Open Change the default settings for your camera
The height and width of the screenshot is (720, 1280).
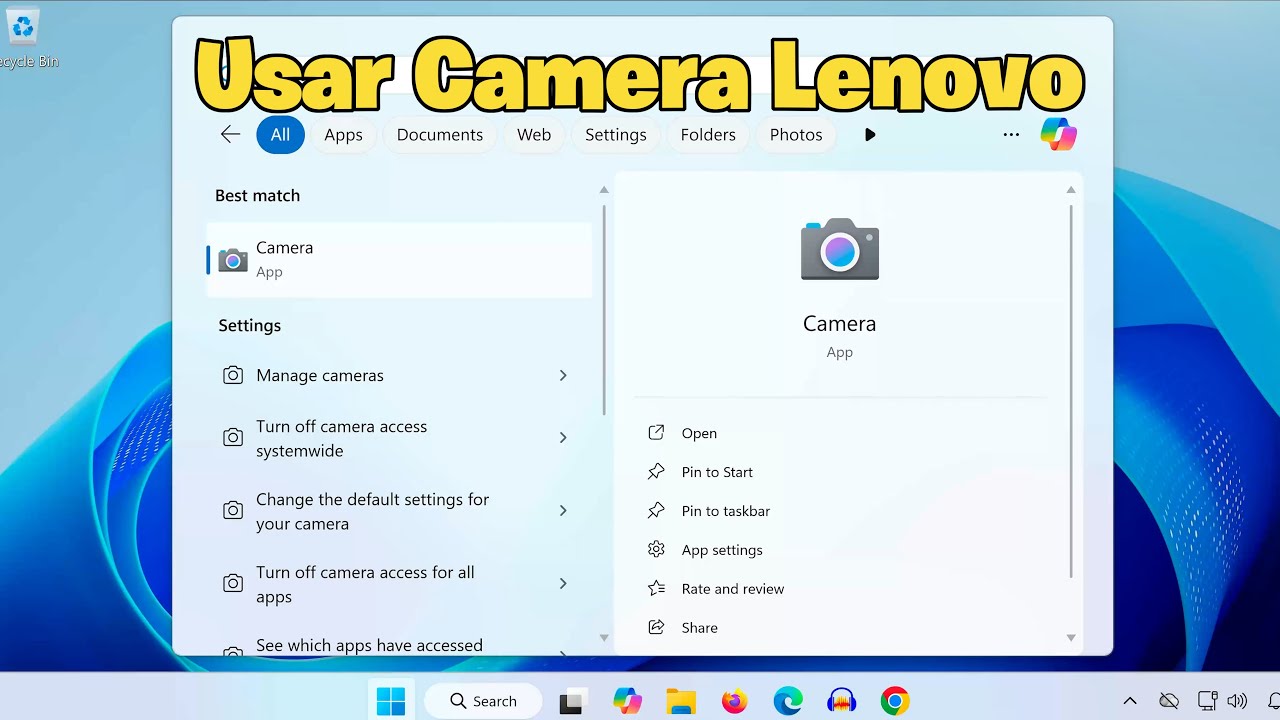399,511
